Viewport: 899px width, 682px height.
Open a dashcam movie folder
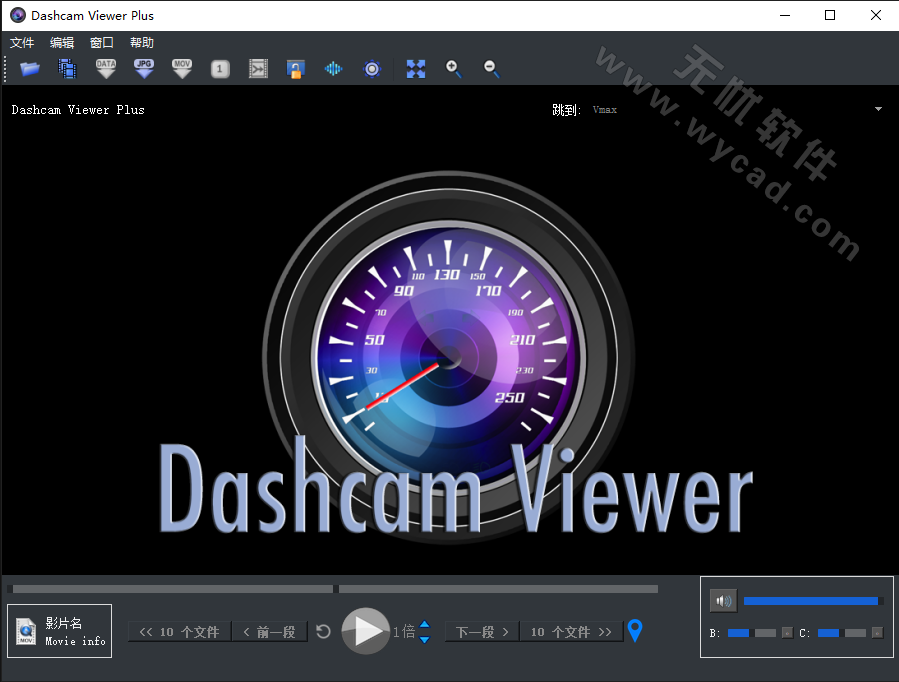click(x=29, y=69)
